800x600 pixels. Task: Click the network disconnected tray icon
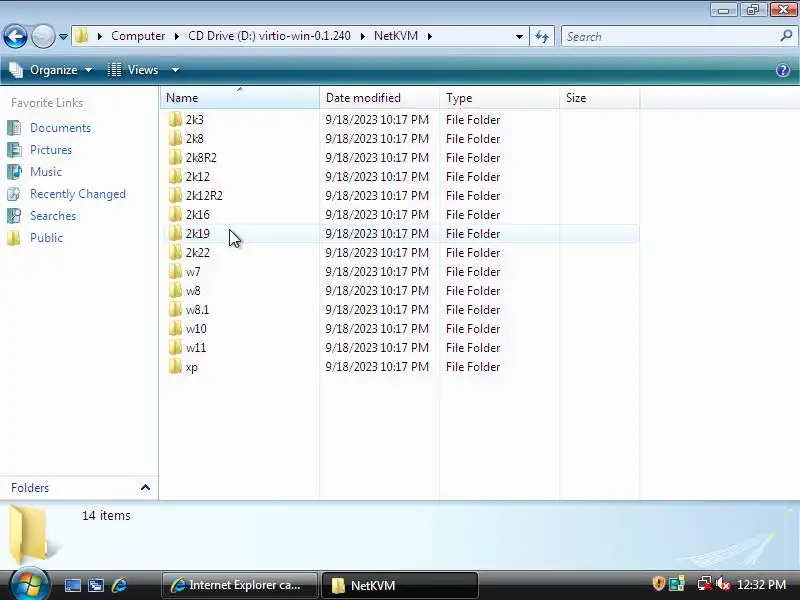coord(705,584)
